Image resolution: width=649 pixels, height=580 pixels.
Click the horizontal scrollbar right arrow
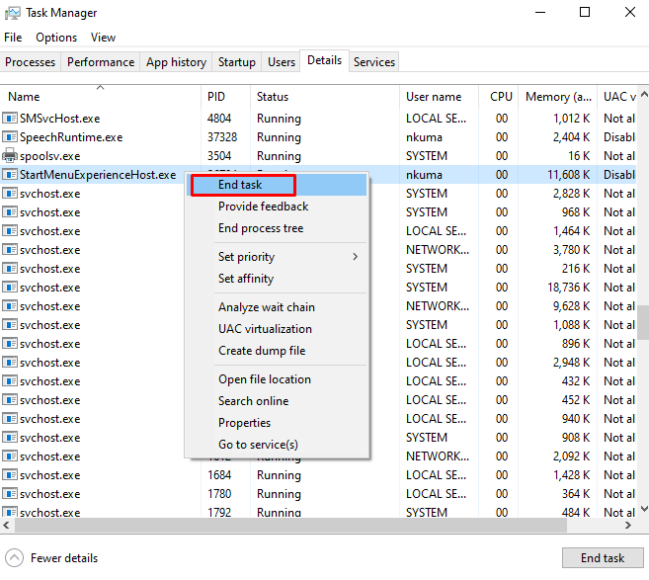tap(628, 525)
